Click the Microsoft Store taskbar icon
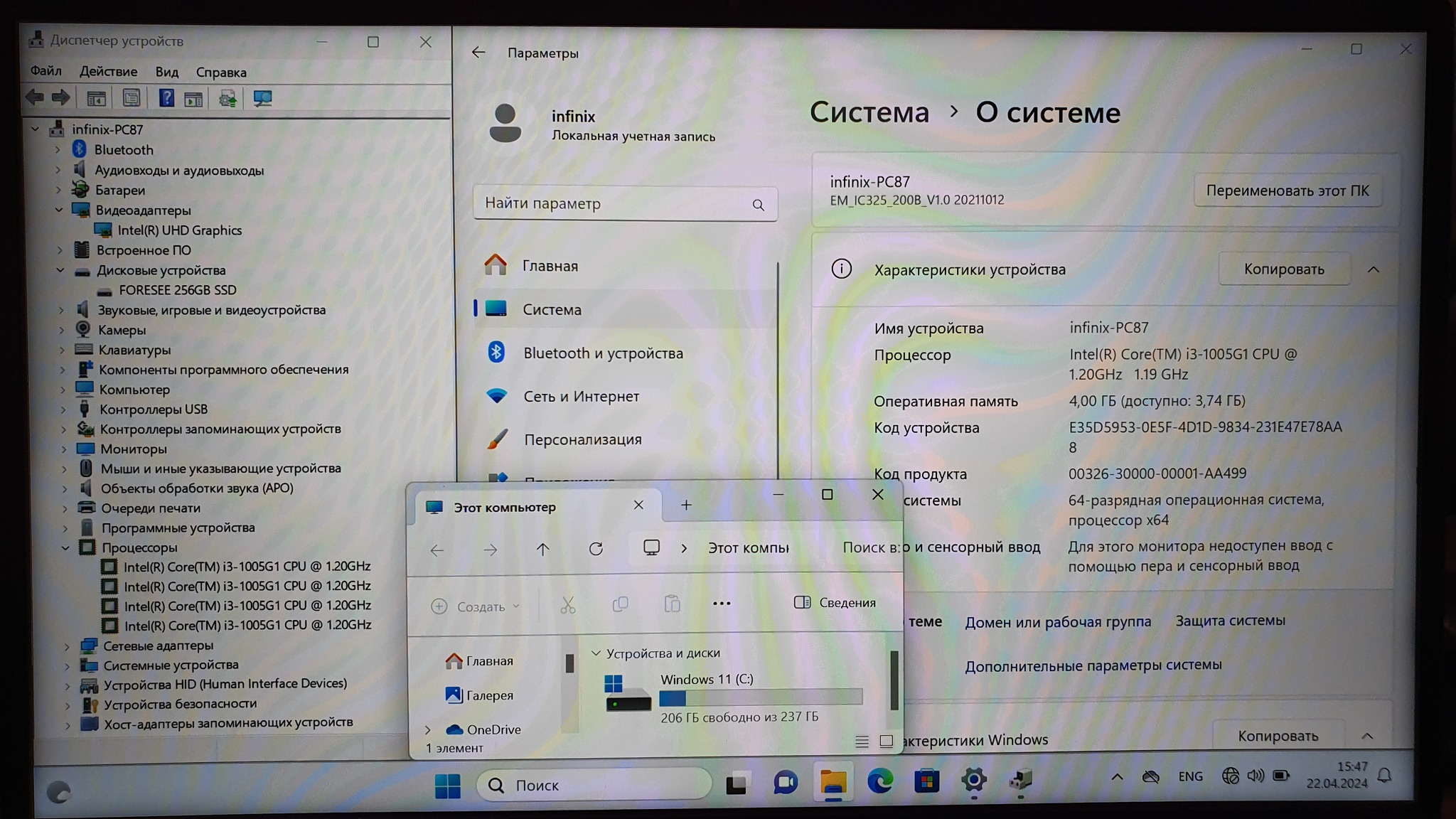The image size is (1456, 819). click(x=926, y=782)
